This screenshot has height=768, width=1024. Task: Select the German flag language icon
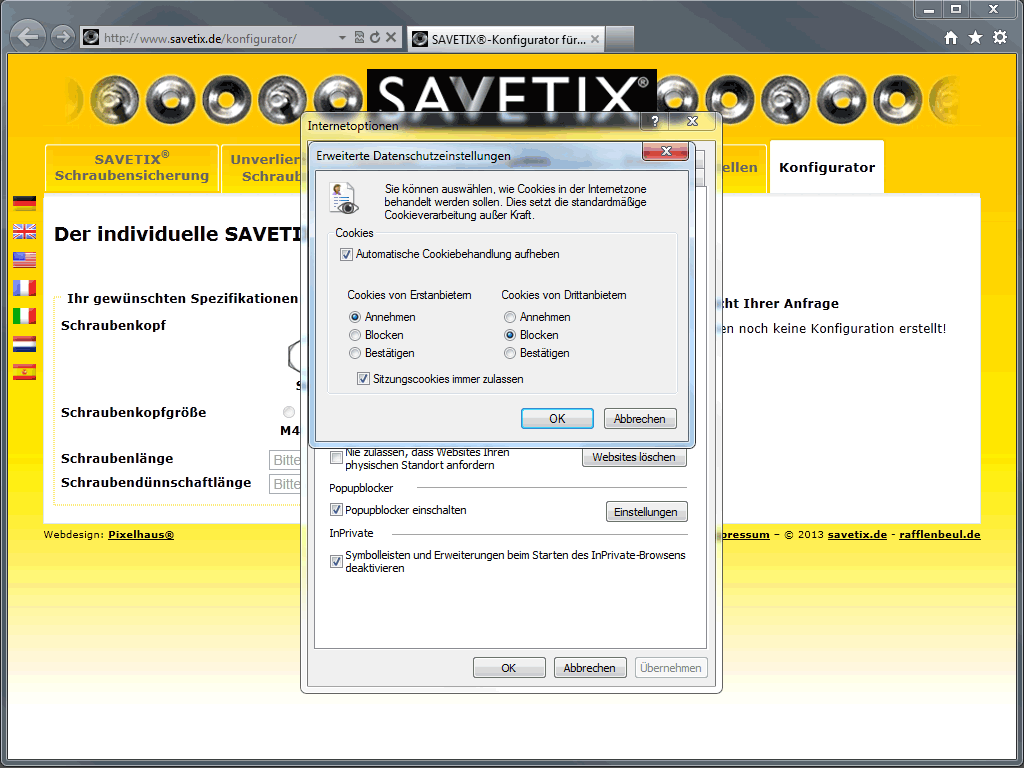point(24,203)
